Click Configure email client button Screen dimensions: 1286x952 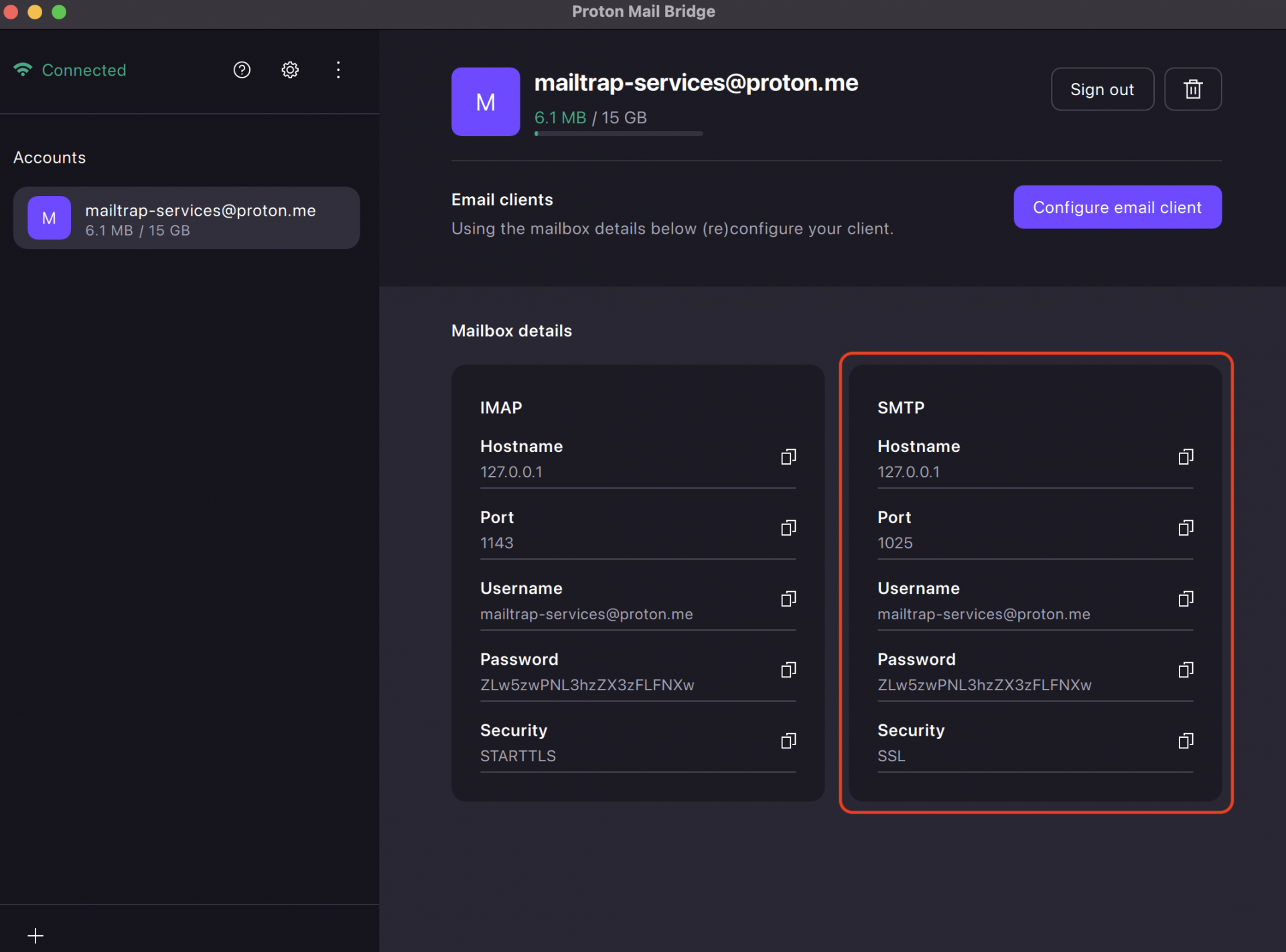(x=1117, y=208)
